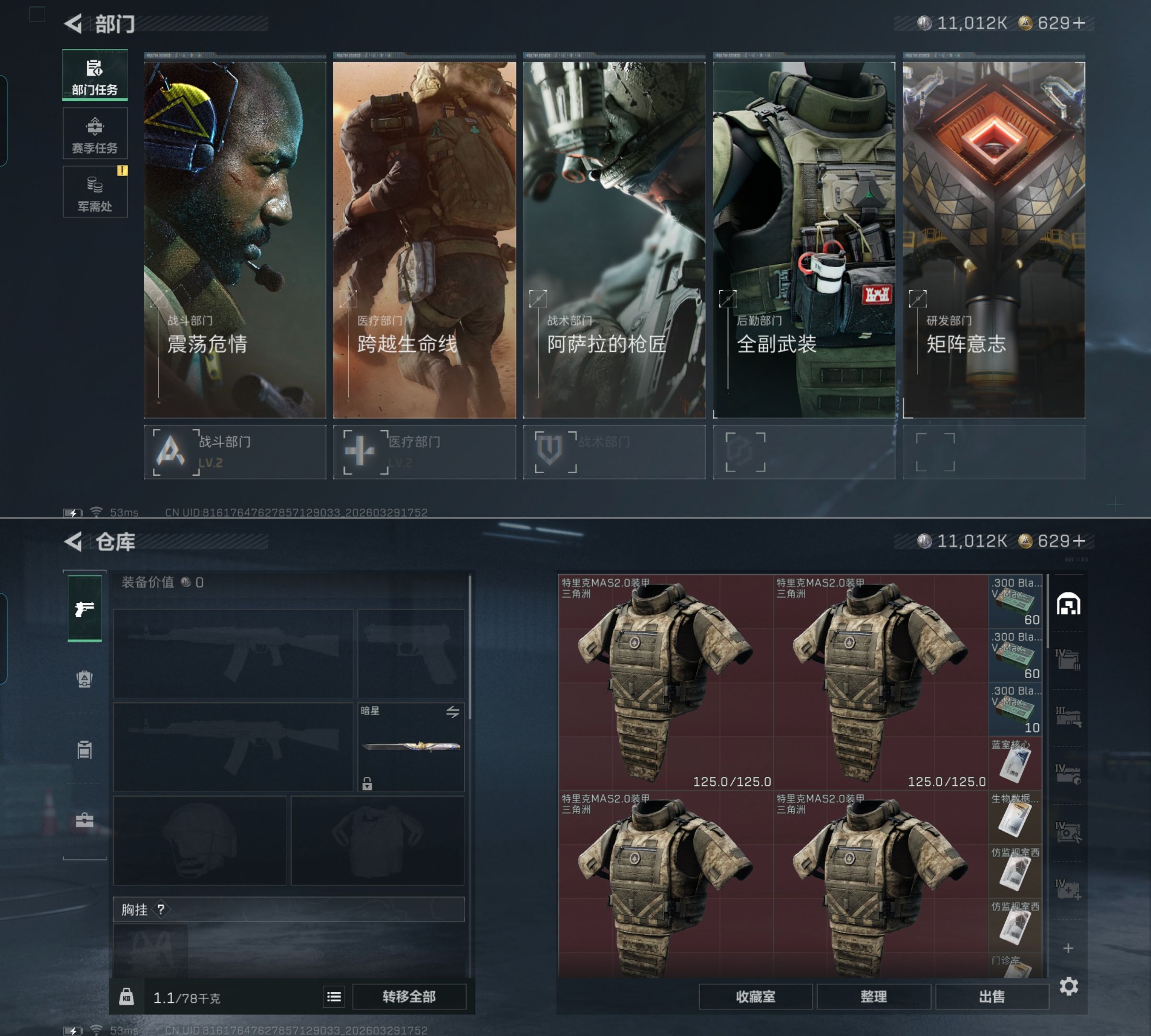This screenshot has height=1036, width=1151.
Task: Toggle lock on 暗星 knife slot
Action: point(367,784)
